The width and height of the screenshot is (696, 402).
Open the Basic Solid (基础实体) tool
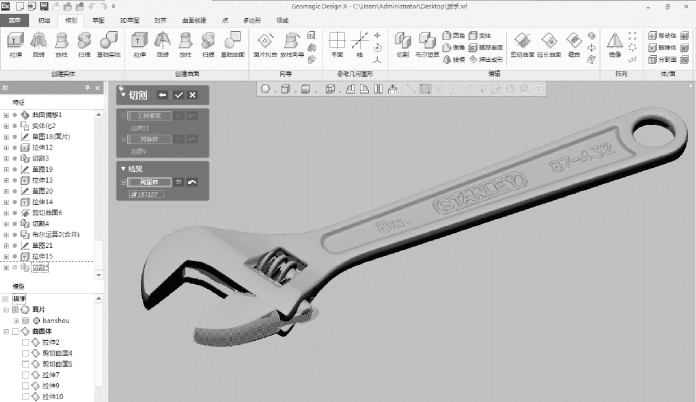click(x=109, y=44)
